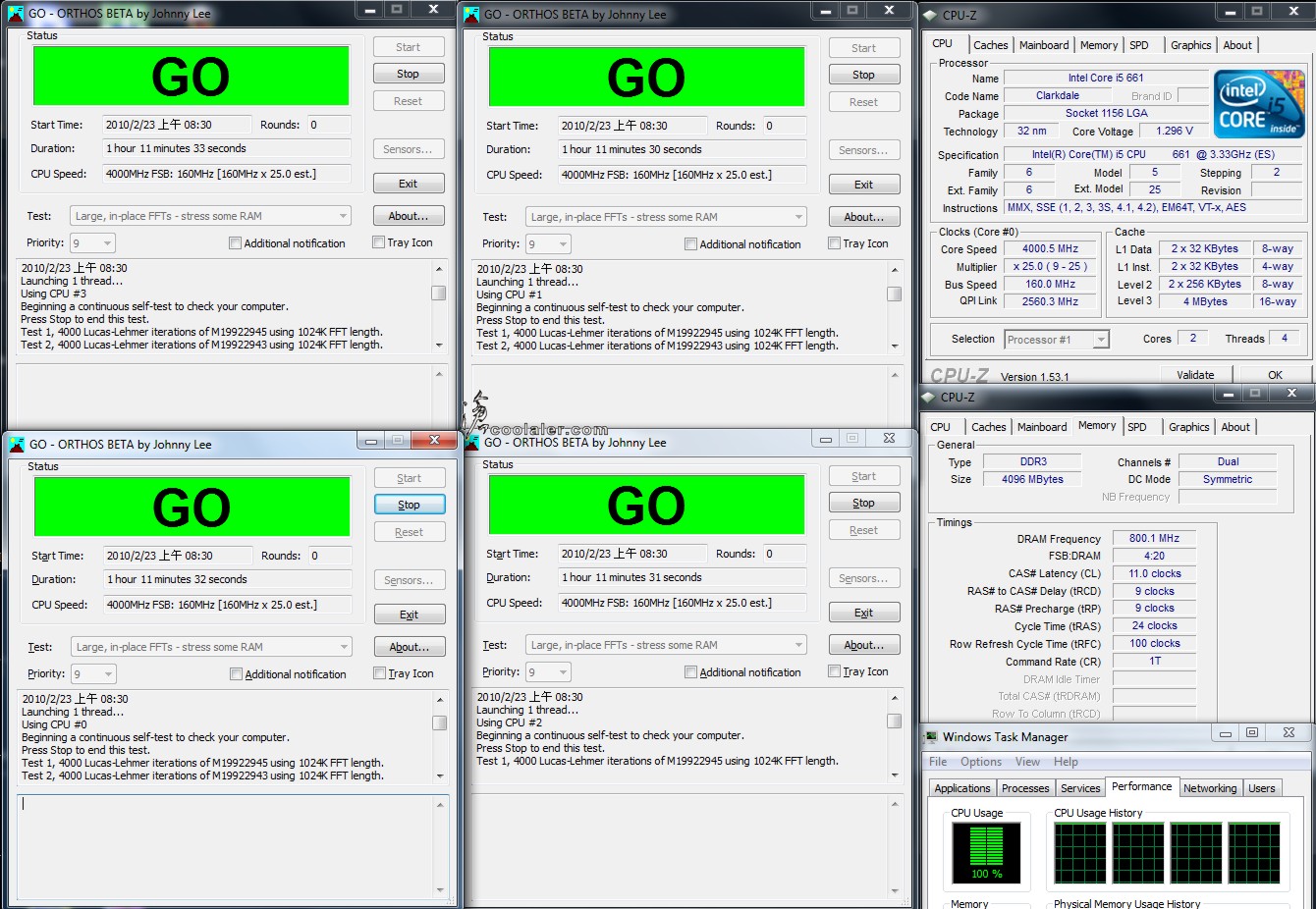Viewport: 1316px width, 909px height.
Task: Click Start in the CPU #1 ORTHOS window
Action: [864, 48]
